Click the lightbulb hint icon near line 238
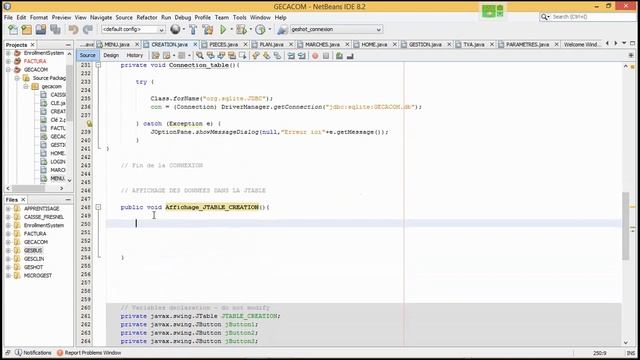 (89, 123)
